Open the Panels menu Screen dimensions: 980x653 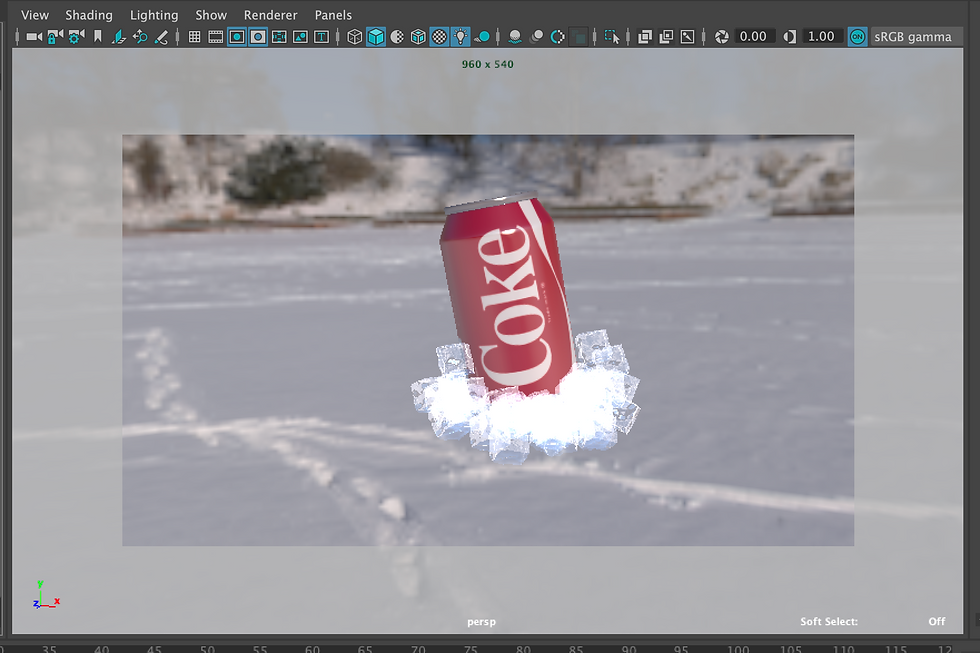tap(333, 15)
